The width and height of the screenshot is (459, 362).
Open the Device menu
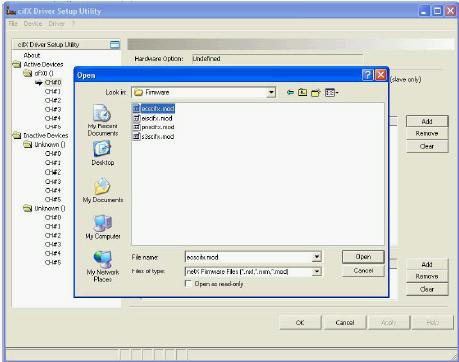33,24
